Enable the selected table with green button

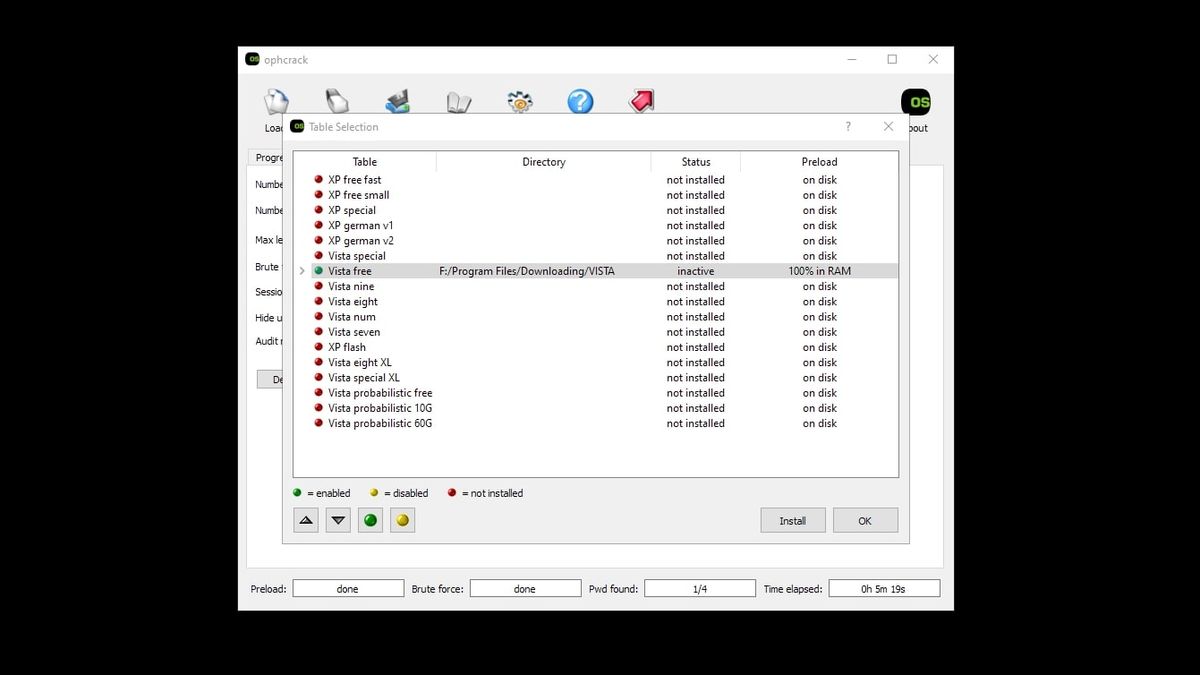click(370, 519)
